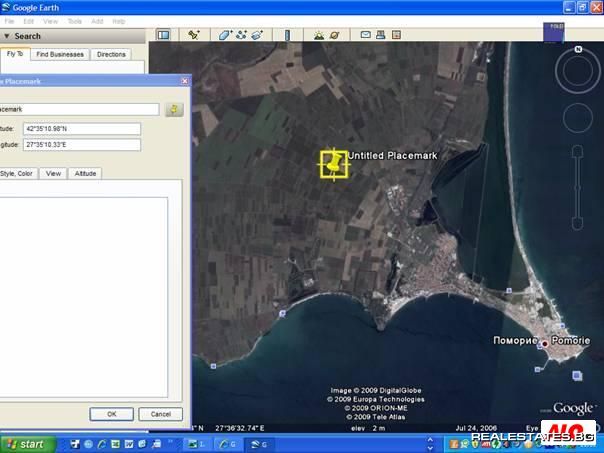Click the Excel quick launch icon
604x453 pixels.
tap(116, 444)
